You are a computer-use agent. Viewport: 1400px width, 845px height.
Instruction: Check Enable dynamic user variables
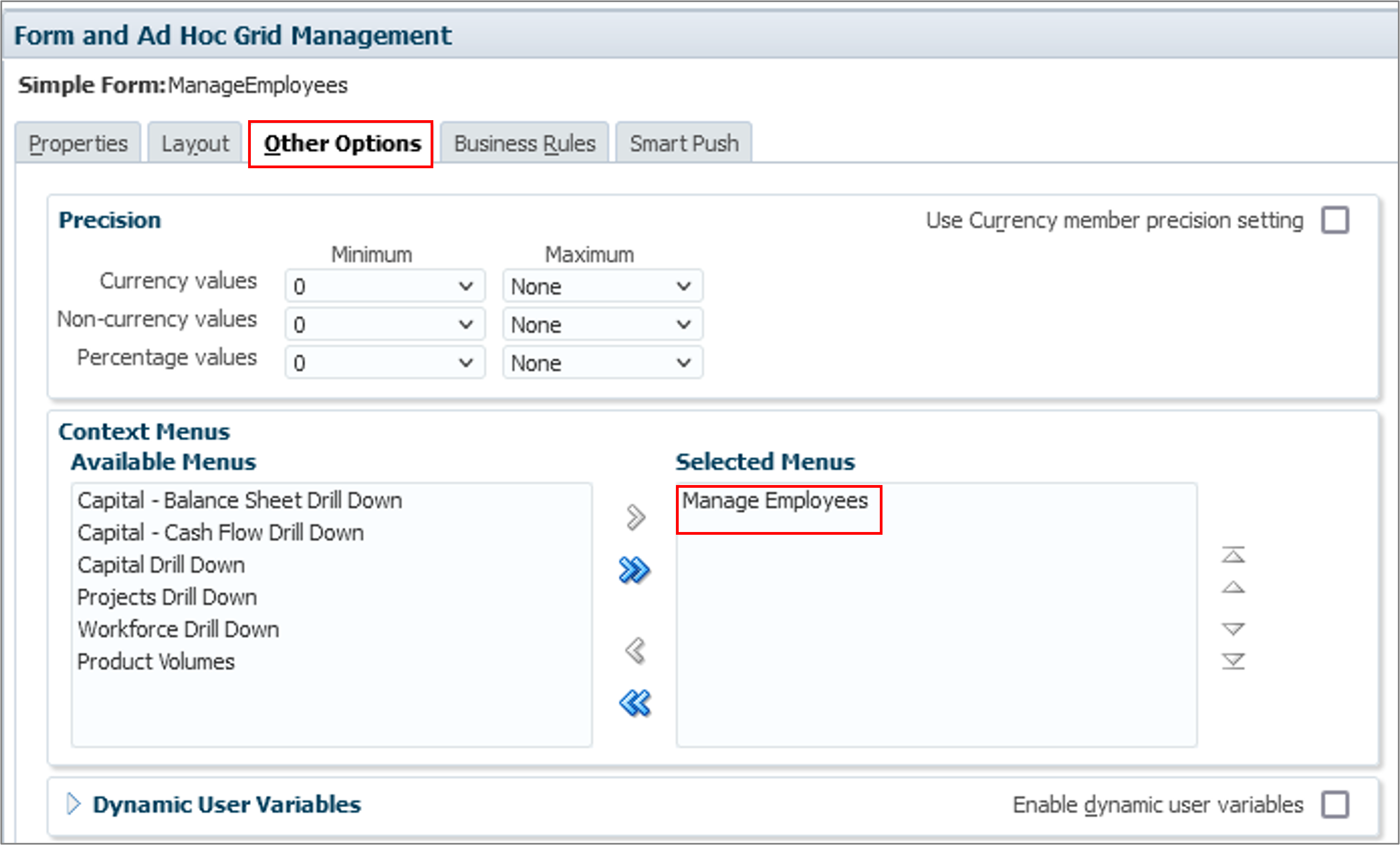click(x=1334, y=805)
